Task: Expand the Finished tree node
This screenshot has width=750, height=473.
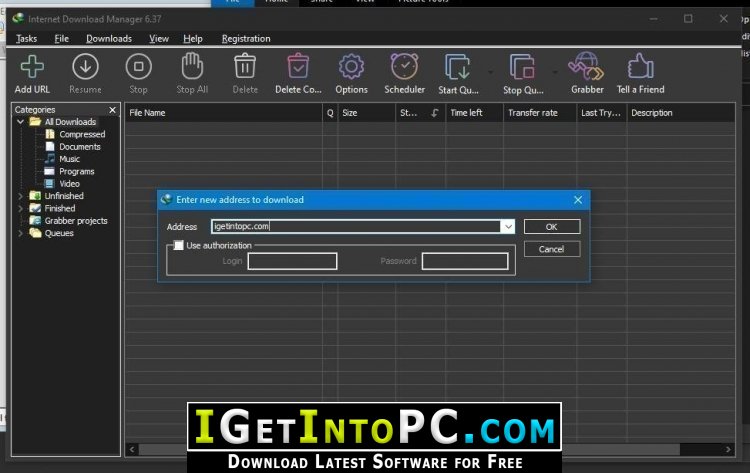Action: pos(21,209)
